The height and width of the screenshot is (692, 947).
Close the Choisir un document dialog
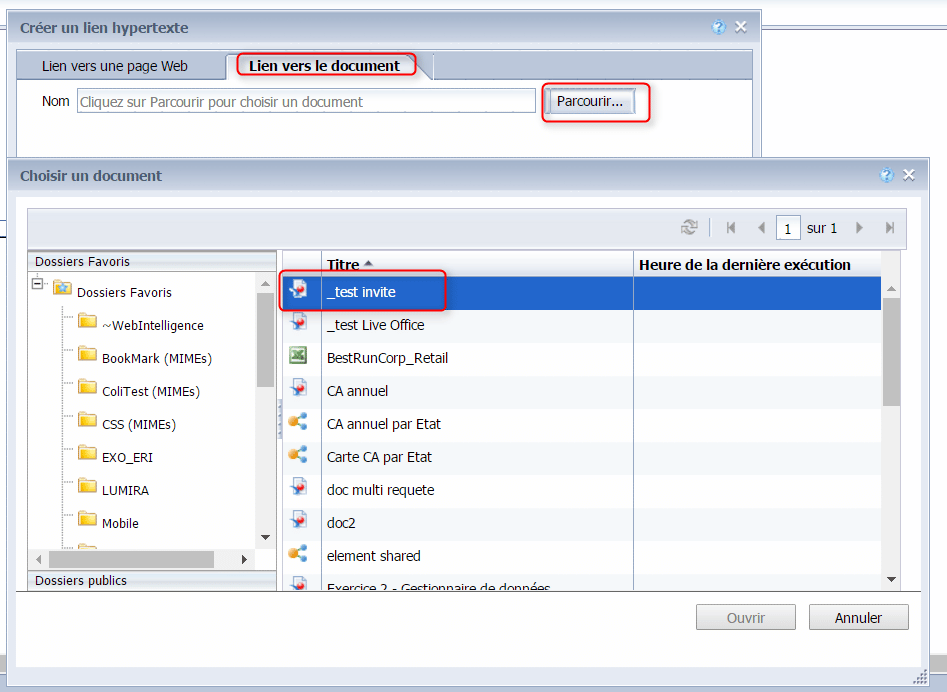click(908, 175)
